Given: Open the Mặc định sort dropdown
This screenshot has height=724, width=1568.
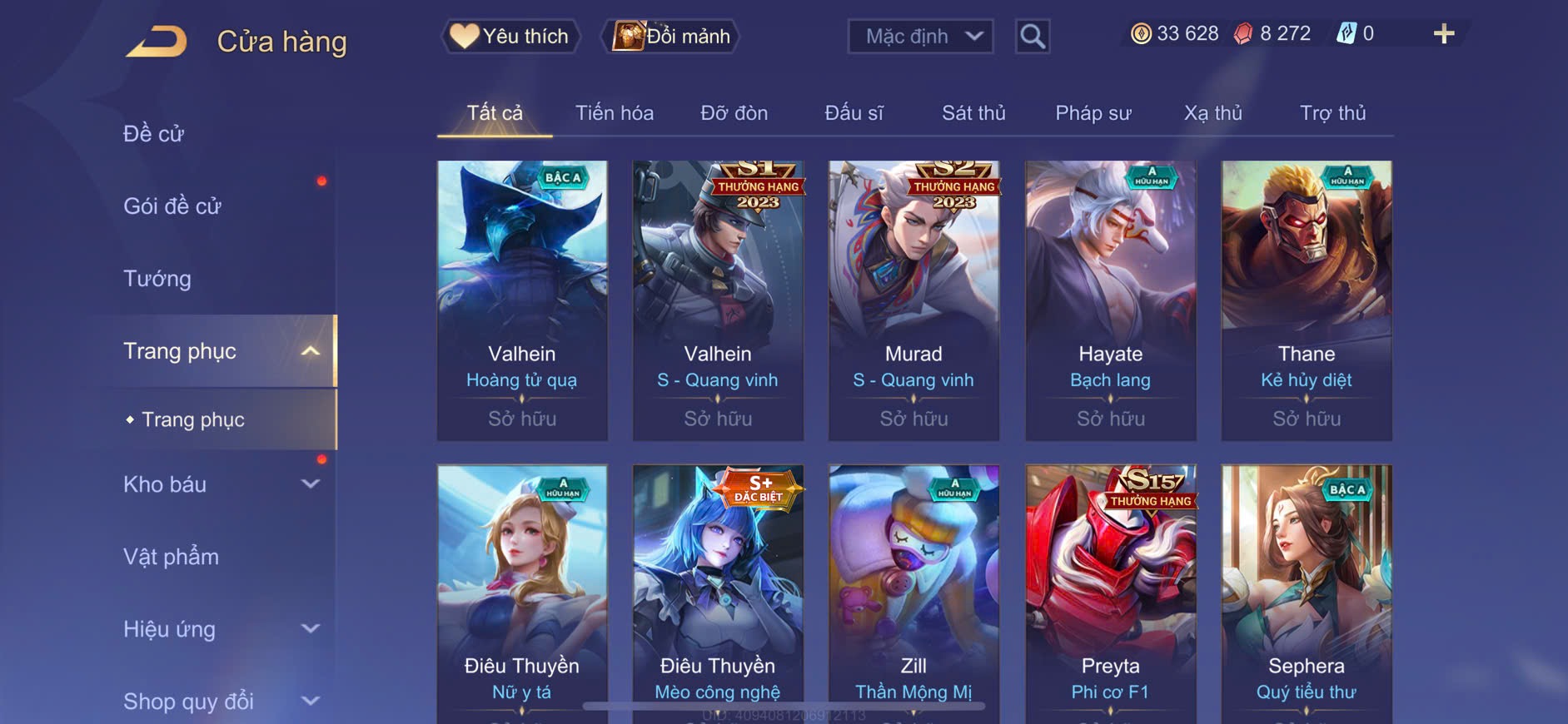Looking at the screenshot, I should 920,37.
